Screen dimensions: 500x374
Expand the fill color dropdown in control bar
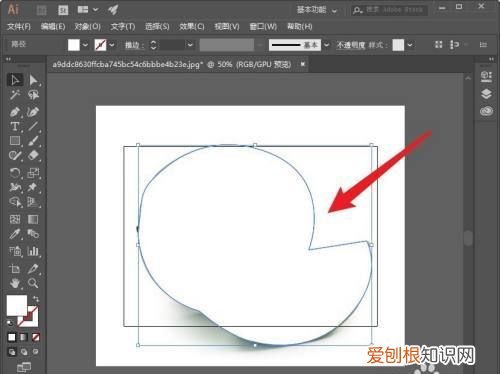[86, 45]
